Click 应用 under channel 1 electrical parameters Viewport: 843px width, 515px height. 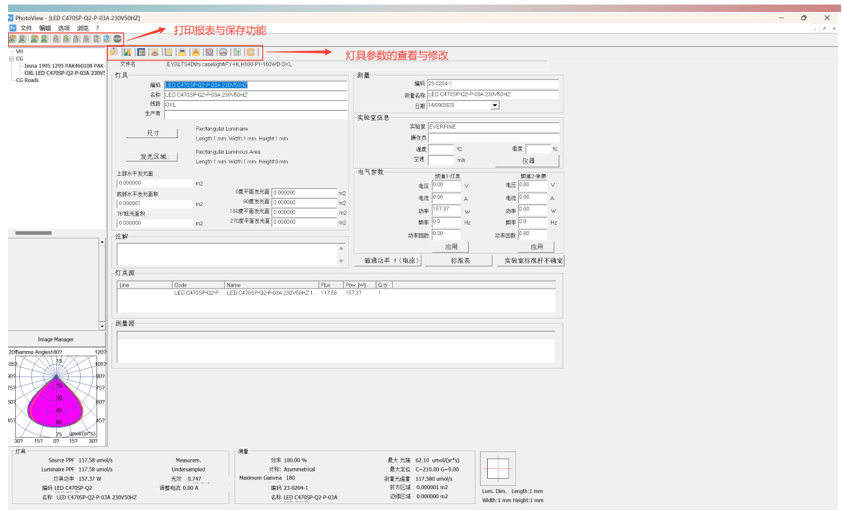pyautogui.click(x=451, y=247)
